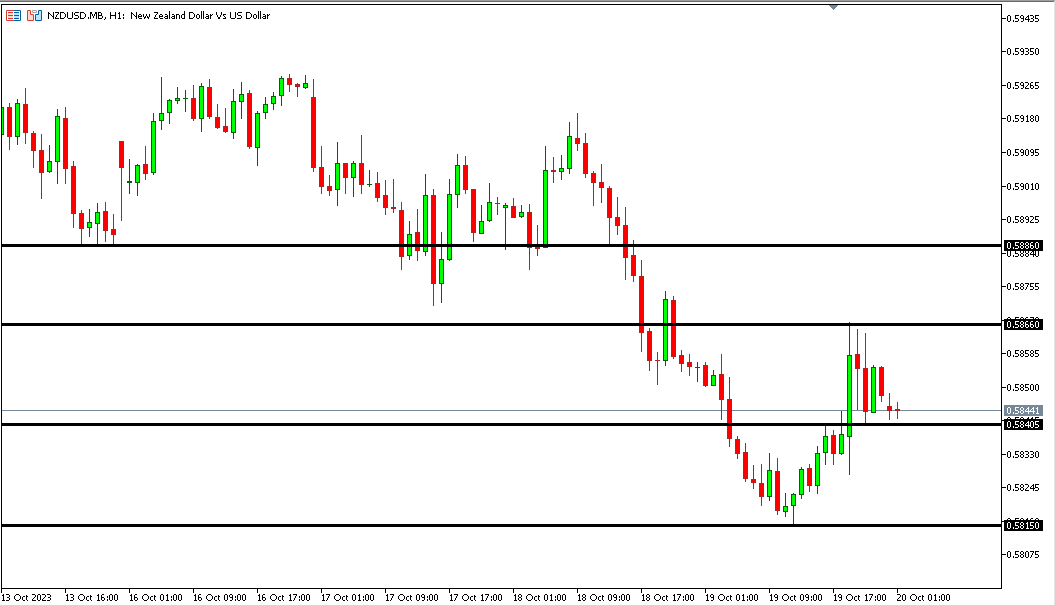Click price scale value 0.58075
This screenshot has width=1055, height=605.
coord(1023,555)
